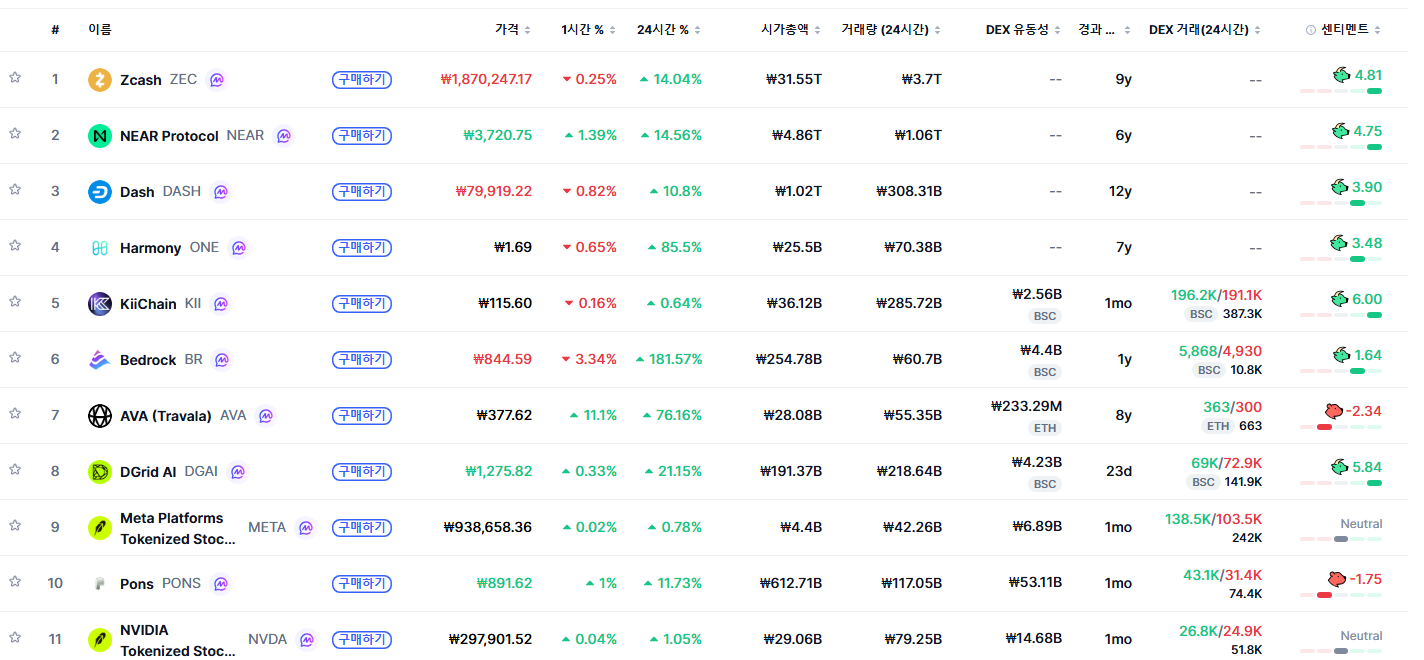Image resolution: width=1424 pixels, height=660 pixels.
Task: Sort by DEX 유동성 column header
Action: 1023,30
